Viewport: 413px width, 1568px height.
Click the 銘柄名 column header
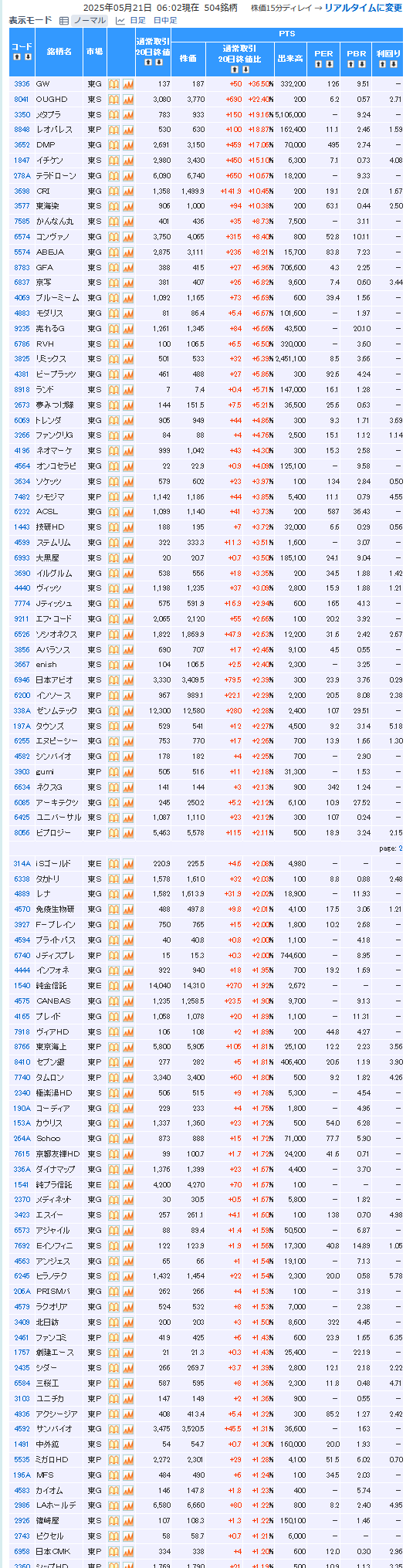(x=59, y=51)
